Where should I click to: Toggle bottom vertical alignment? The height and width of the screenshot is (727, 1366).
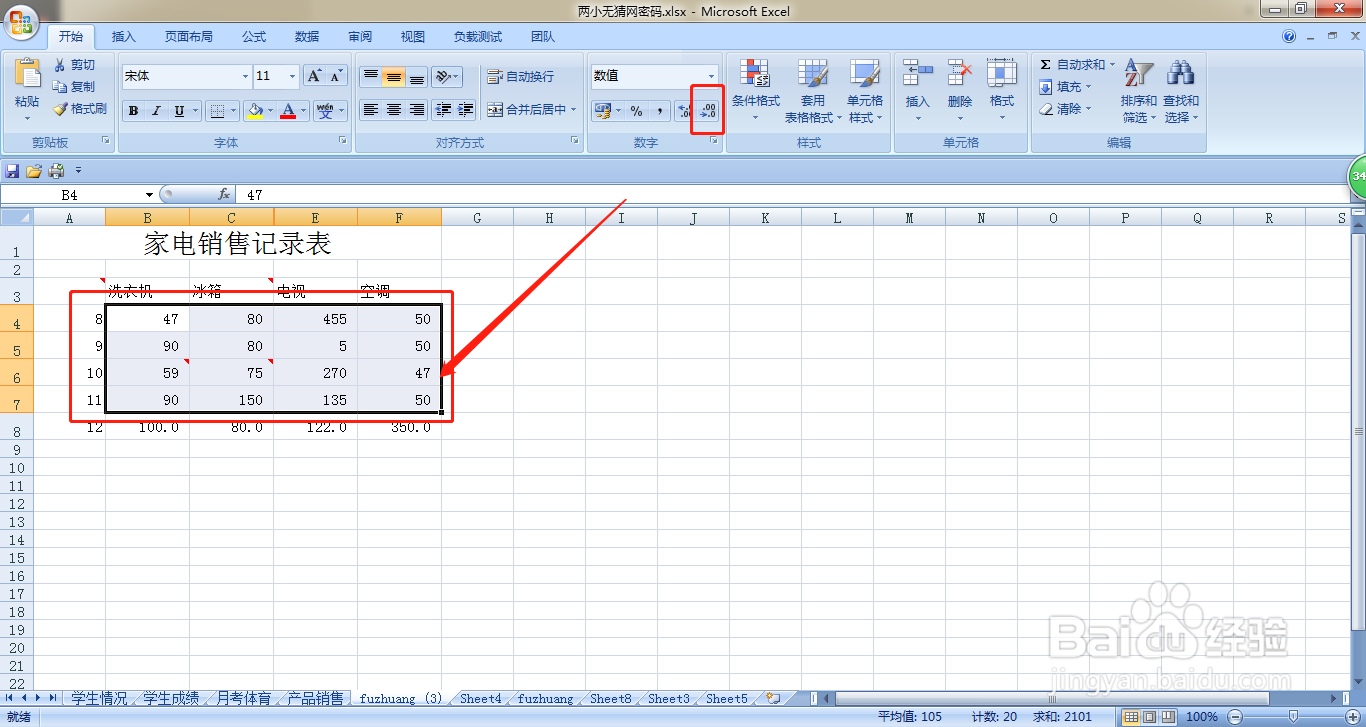click(417, 76)
